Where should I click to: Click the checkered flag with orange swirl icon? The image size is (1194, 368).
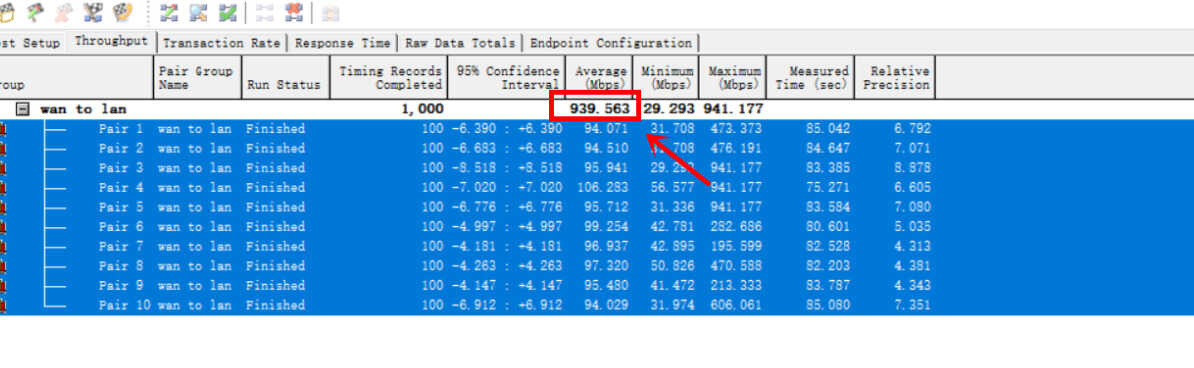tap(122, 12)
